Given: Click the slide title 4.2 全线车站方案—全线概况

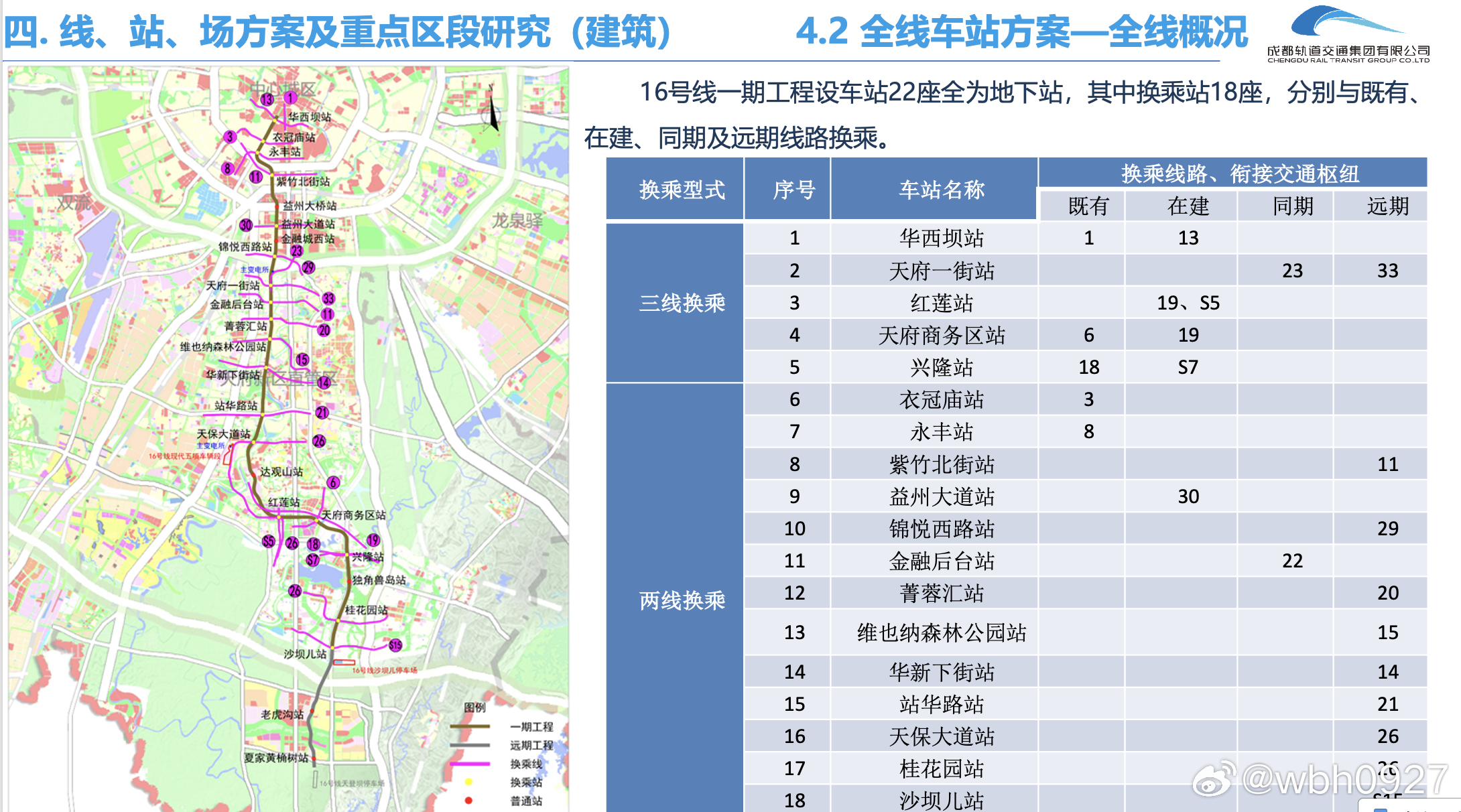Looking at the screenshot, I should click(1021, 32).
